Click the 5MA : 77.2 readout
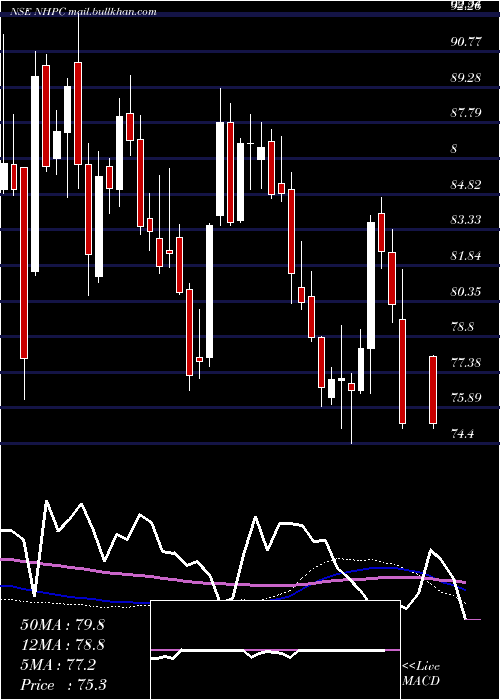 58,665
